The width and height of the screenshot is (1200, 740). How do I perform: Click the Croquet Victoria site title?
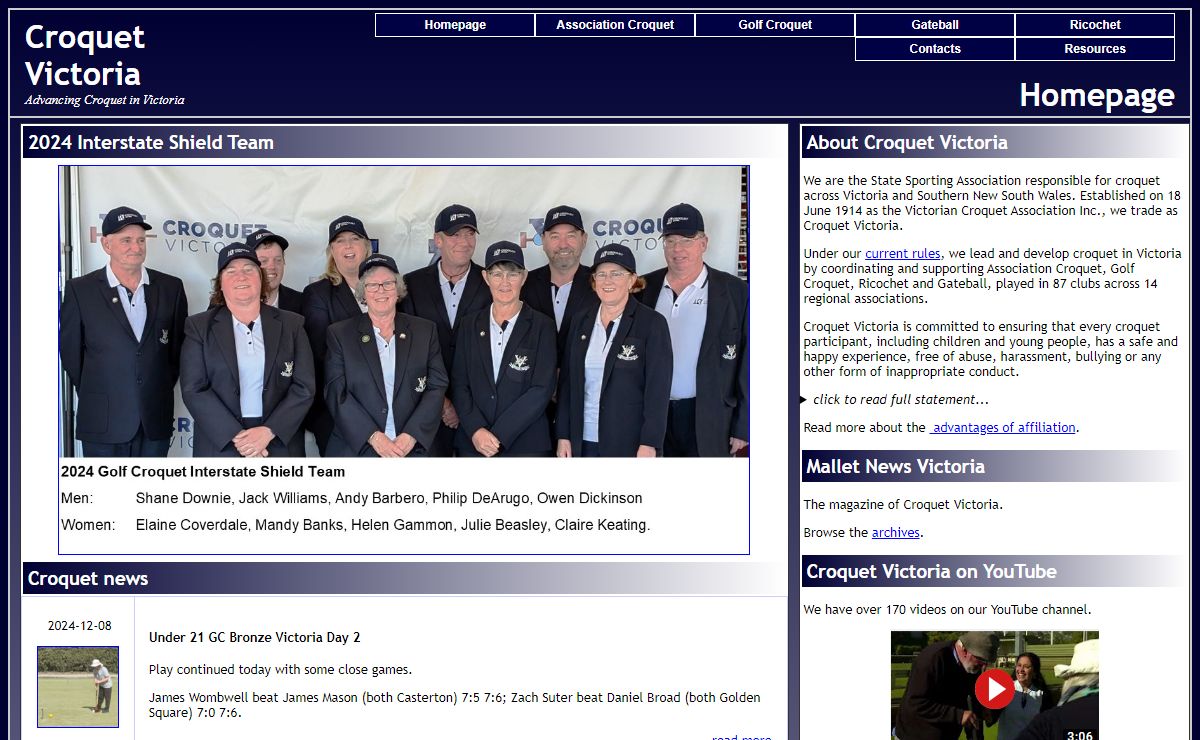click(x=85, y=55)
